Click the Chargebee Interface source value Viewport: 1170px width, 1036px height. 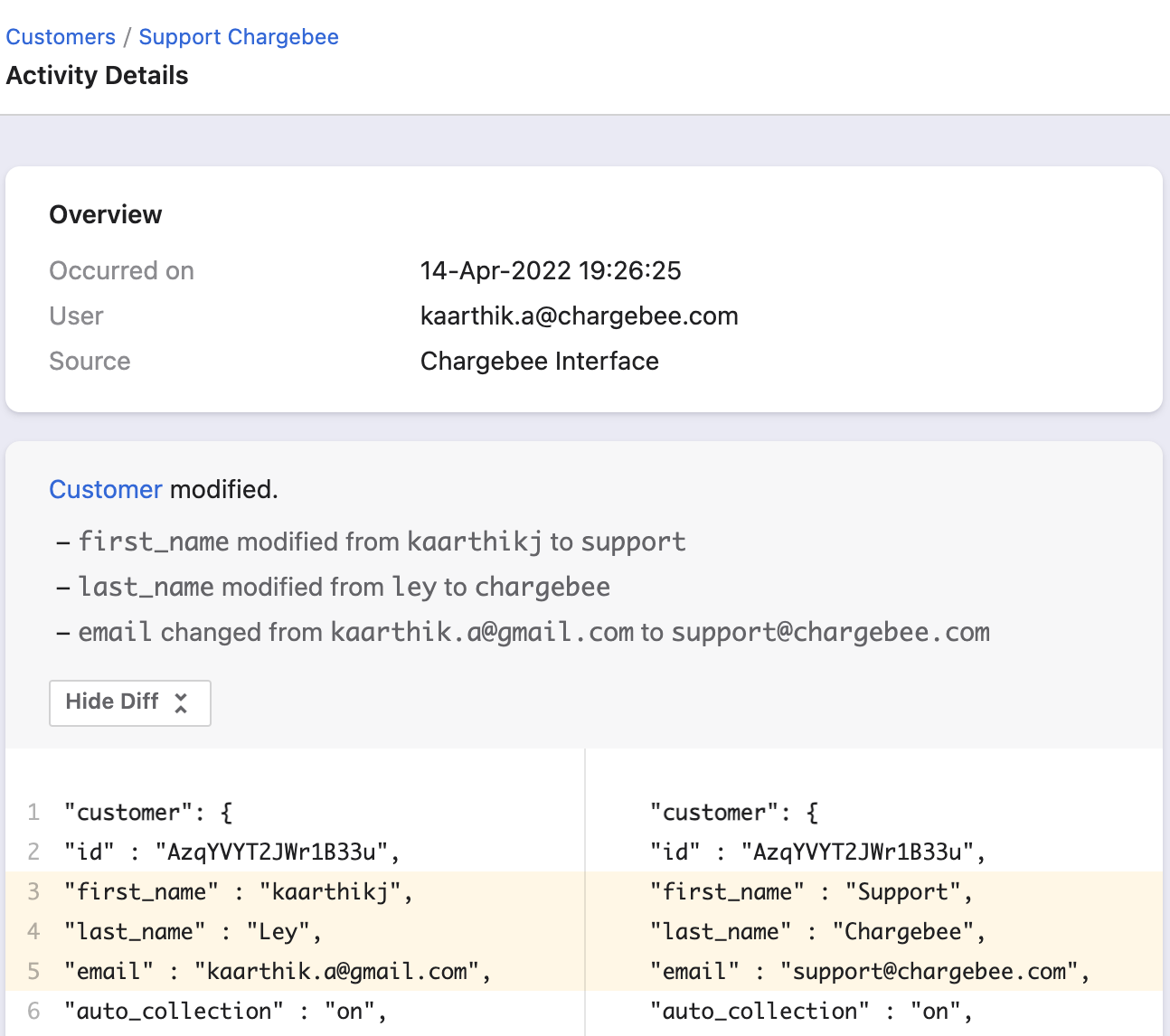point(539,361)
